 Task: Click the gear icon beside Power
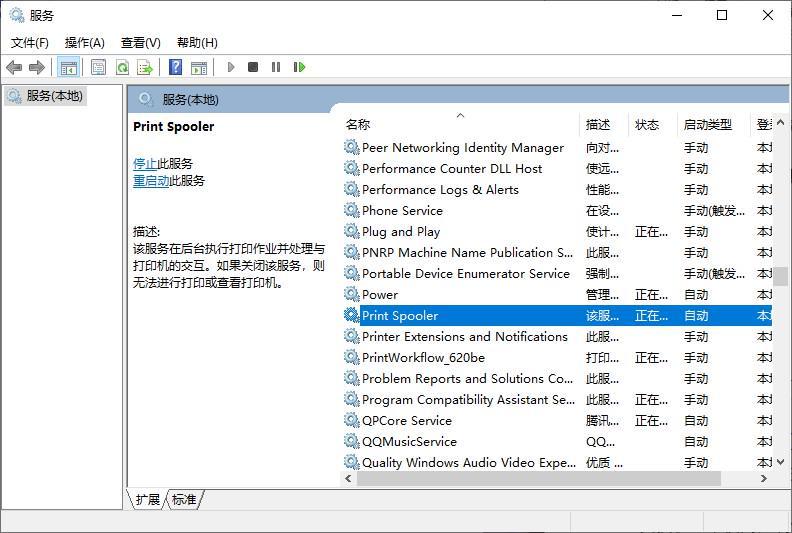[352, 294]
